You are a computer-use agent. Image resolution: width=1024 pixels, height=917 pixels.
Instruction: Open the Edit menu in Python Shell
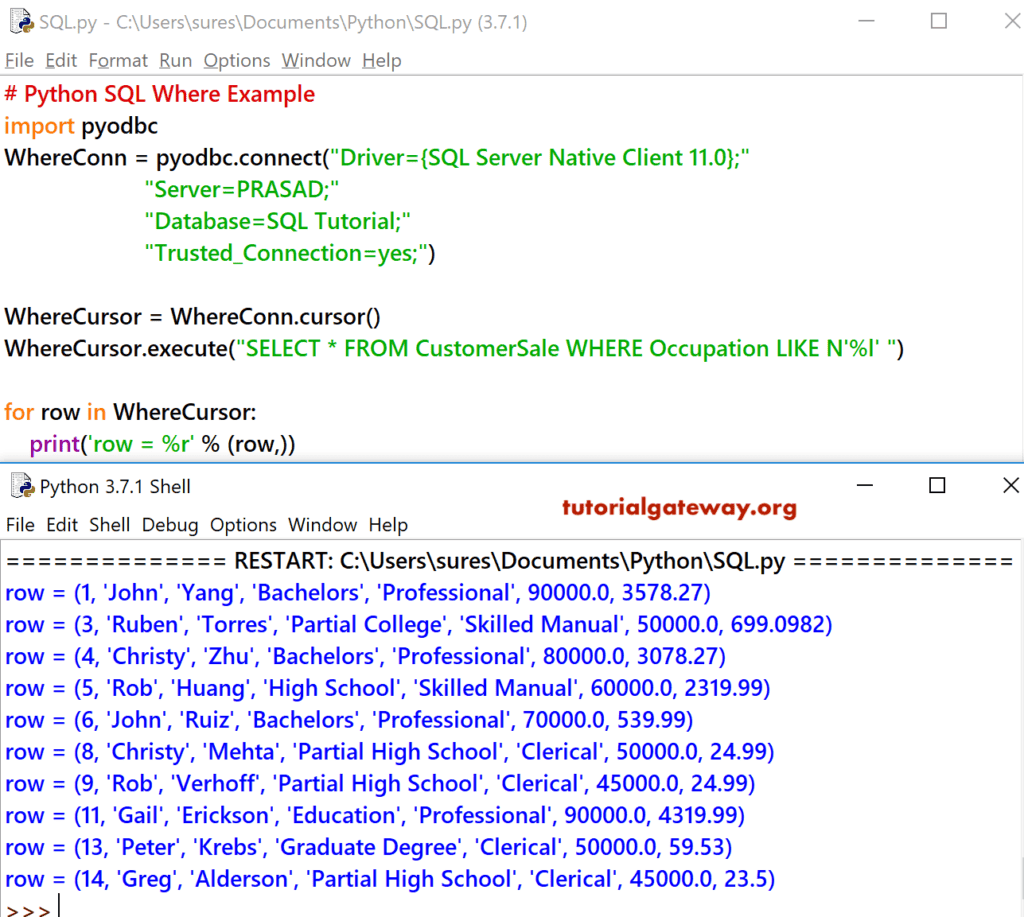[61, 524]
